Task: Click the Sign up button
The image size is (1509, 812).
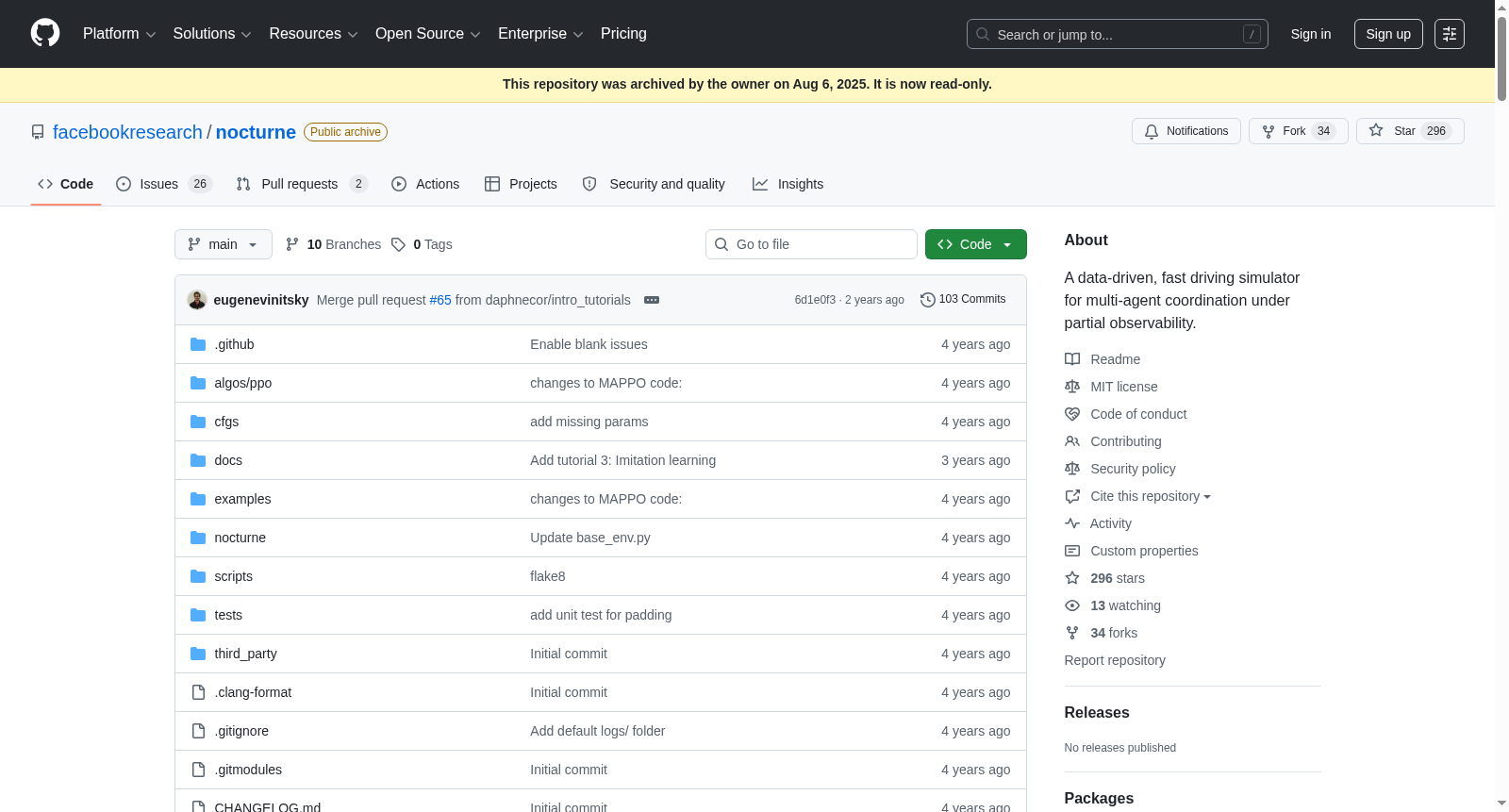Action: coord(1387,34)
